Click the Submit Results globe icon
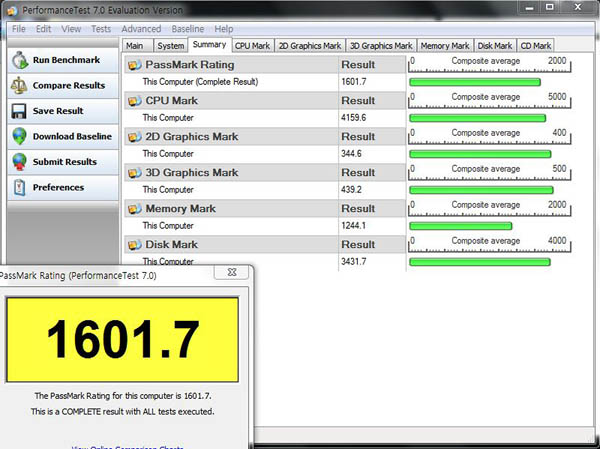The image size is (600, 449). [x=19, y=162]
